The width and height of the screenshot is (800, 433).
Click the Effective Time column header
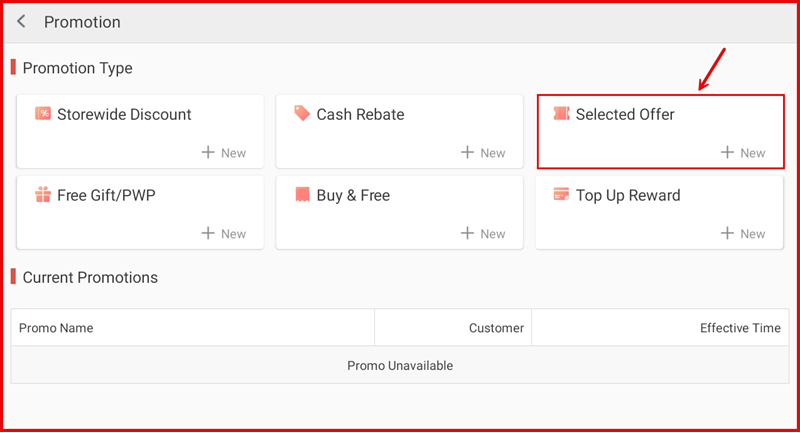(740, 328)
